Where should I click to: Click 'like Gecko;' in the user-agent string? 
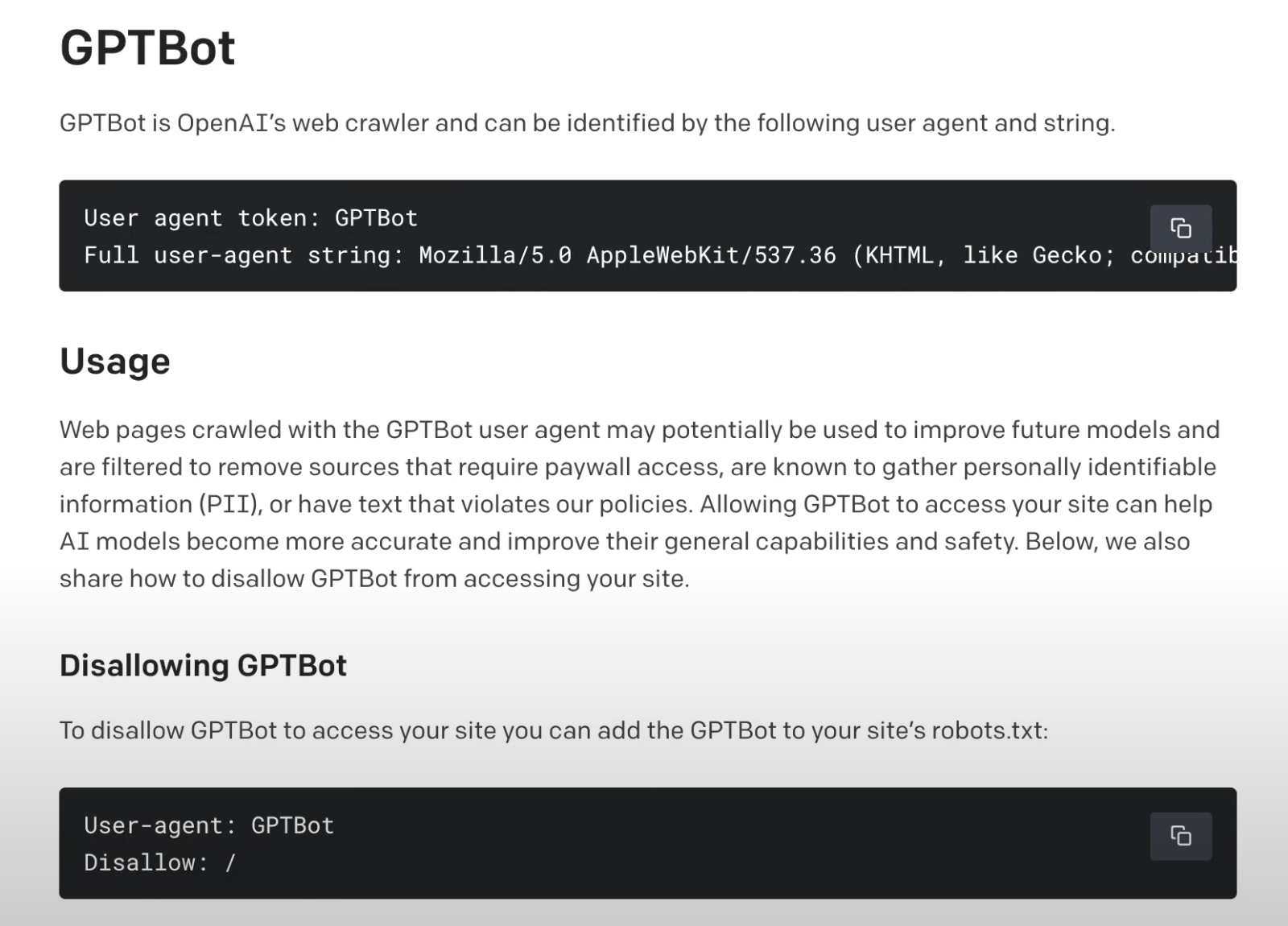[1038, 255]
